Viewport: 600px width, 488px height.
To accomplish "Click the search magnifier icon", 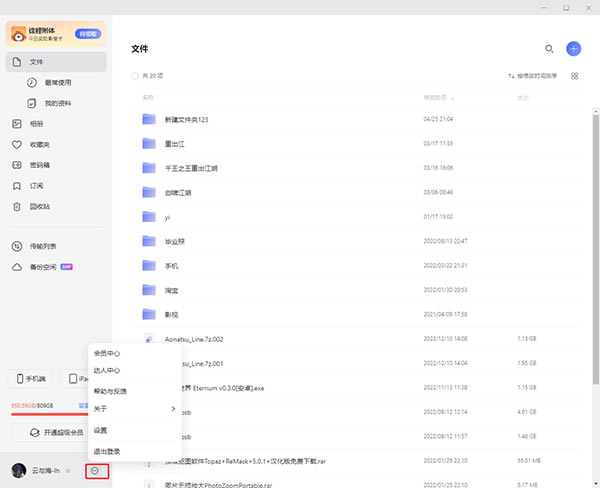I will tap(548, 48).
